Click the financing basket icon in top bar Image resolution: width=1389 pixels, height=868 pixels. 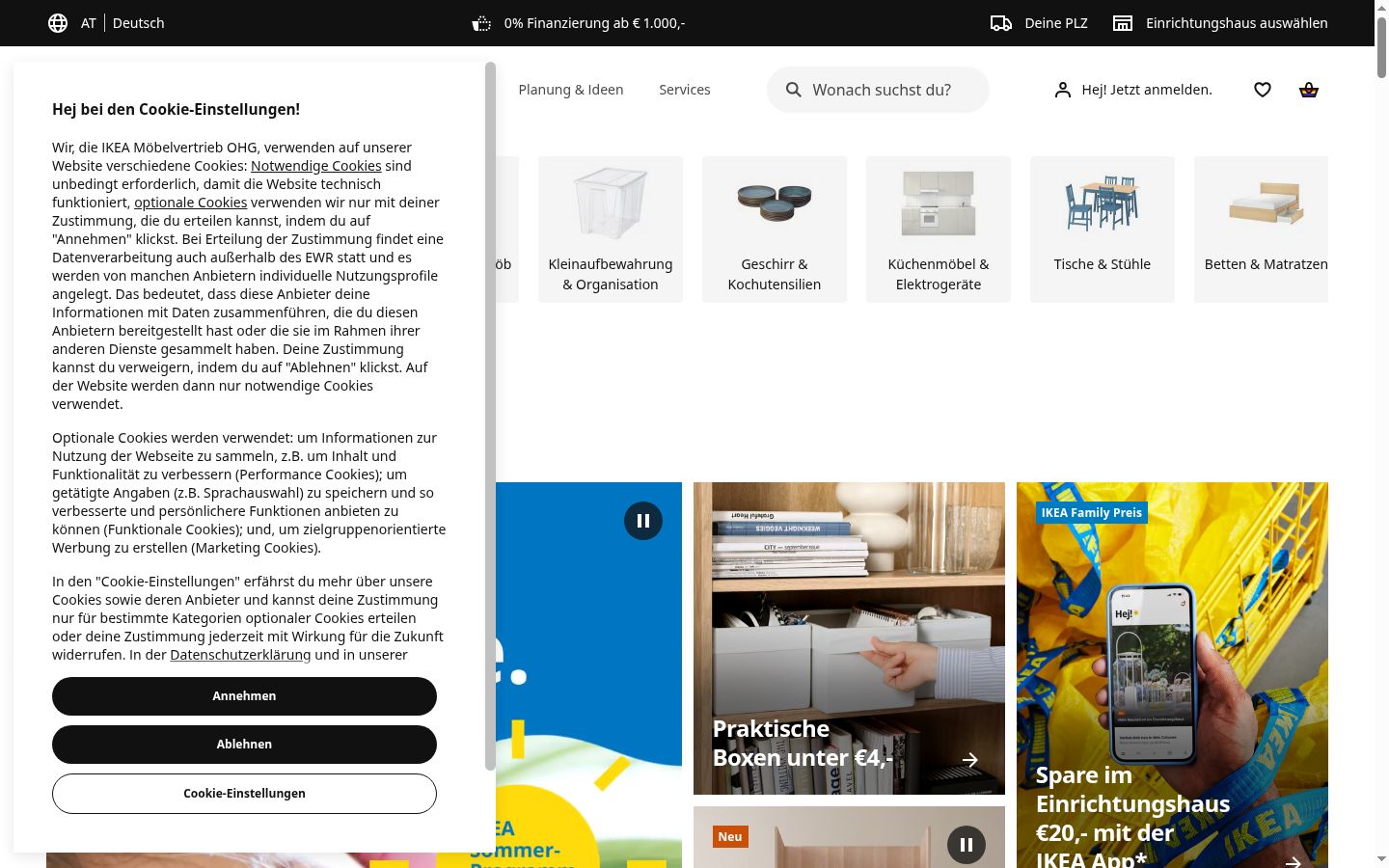(481, 23)
